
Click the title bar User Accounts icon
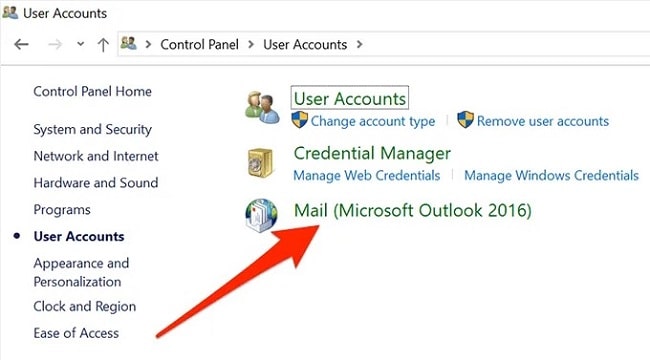pos(10,12)
